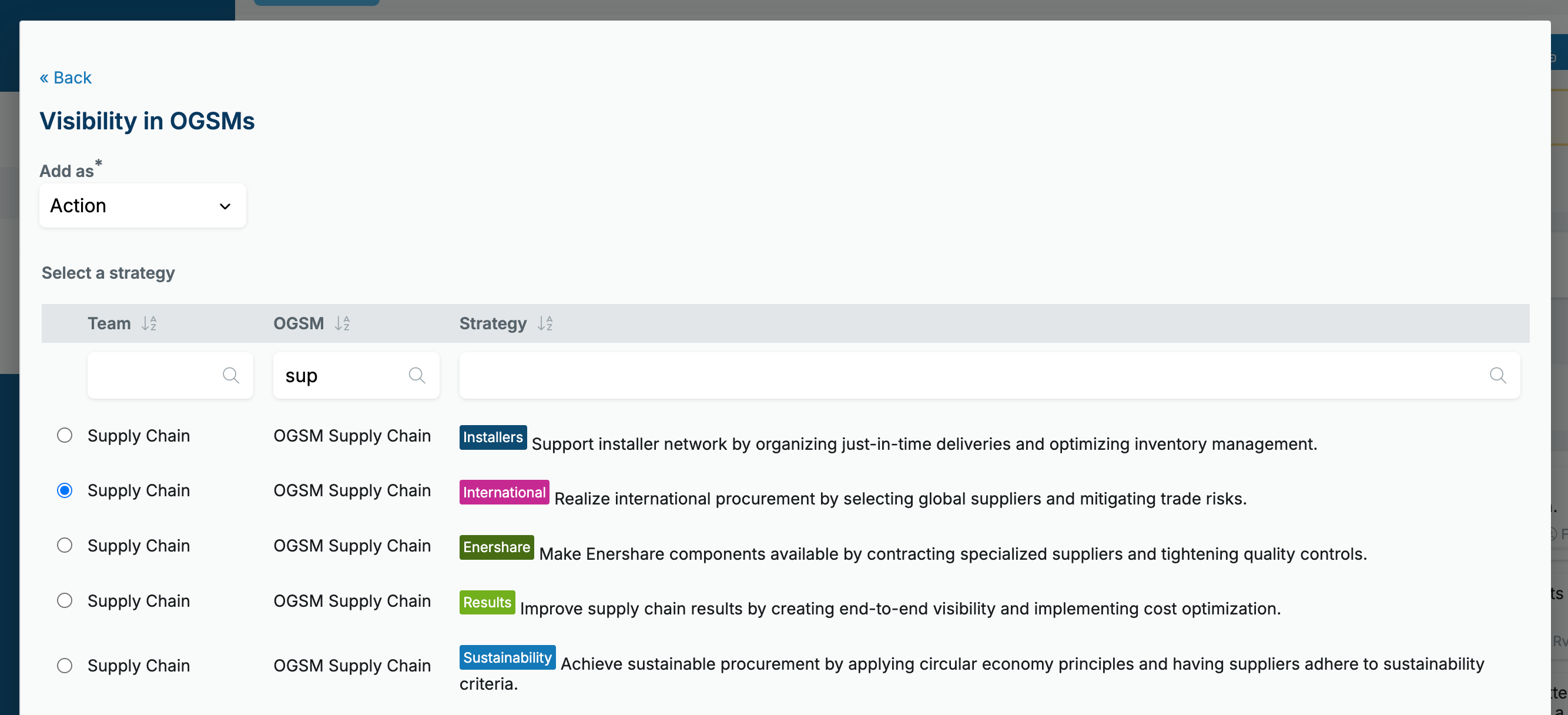Sort table by Strategy column icon
This screenshot has width=1568, height=715.
[545, 323]
